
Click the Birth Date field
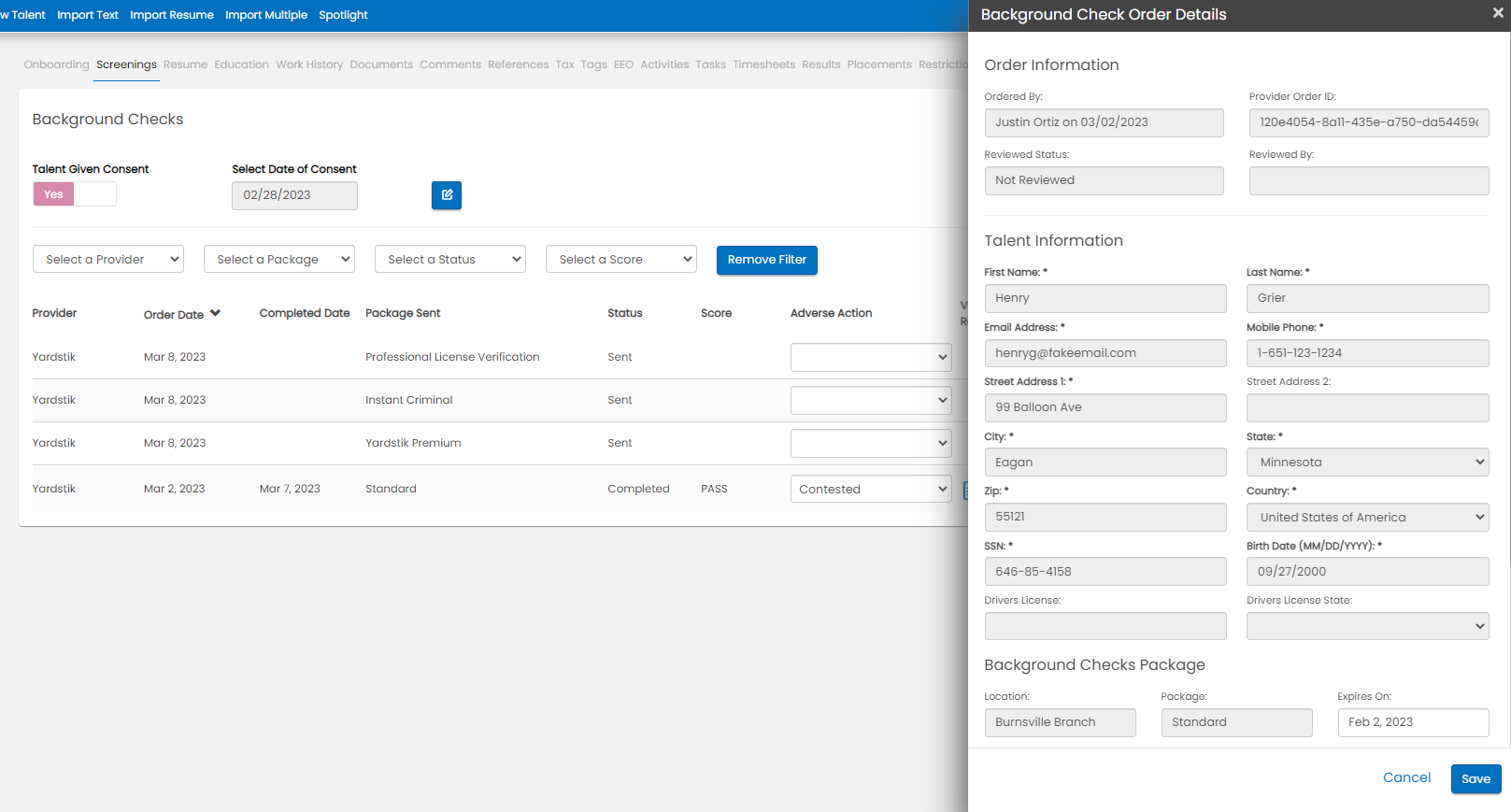tap(1368, 572)
